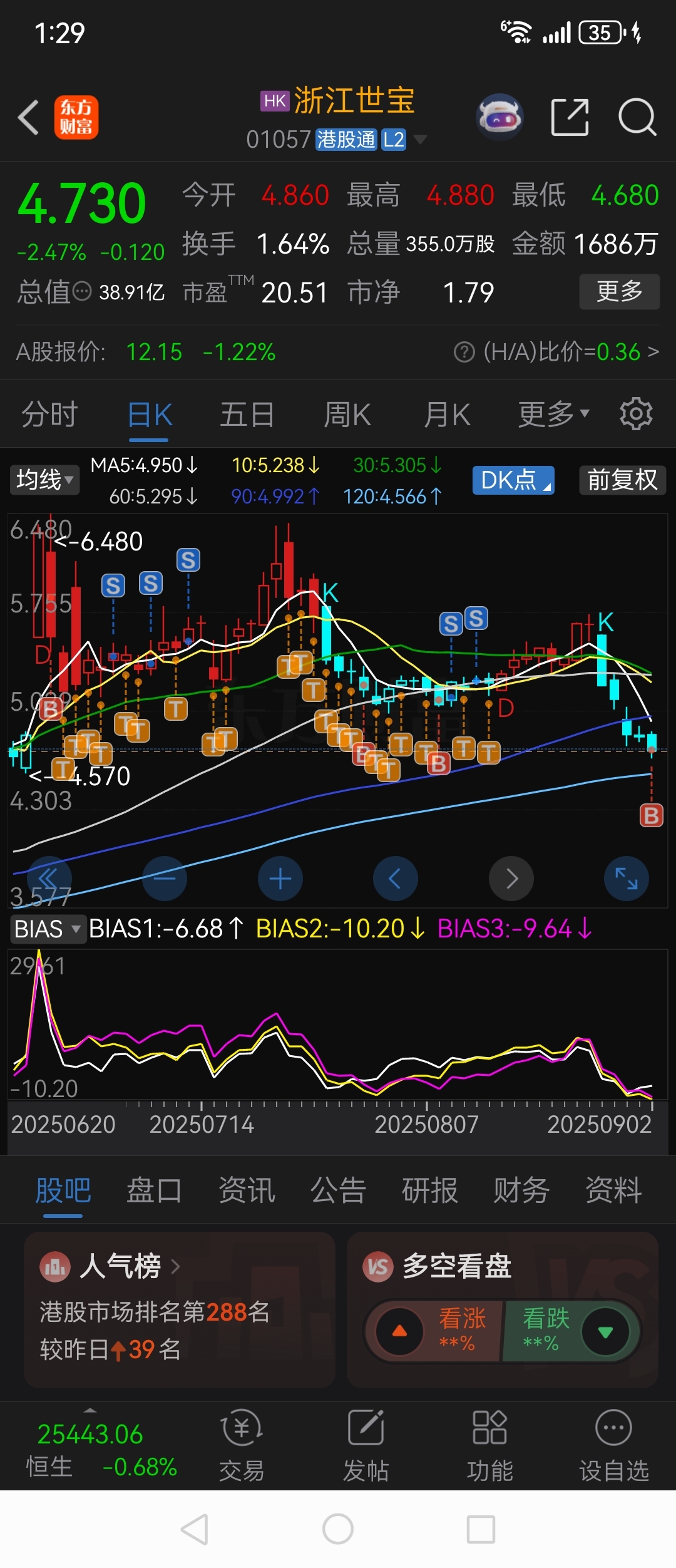The height and width of the screenshot is (1568, 676).
Task: Tap Android home navigation button
Action: 338,1529
